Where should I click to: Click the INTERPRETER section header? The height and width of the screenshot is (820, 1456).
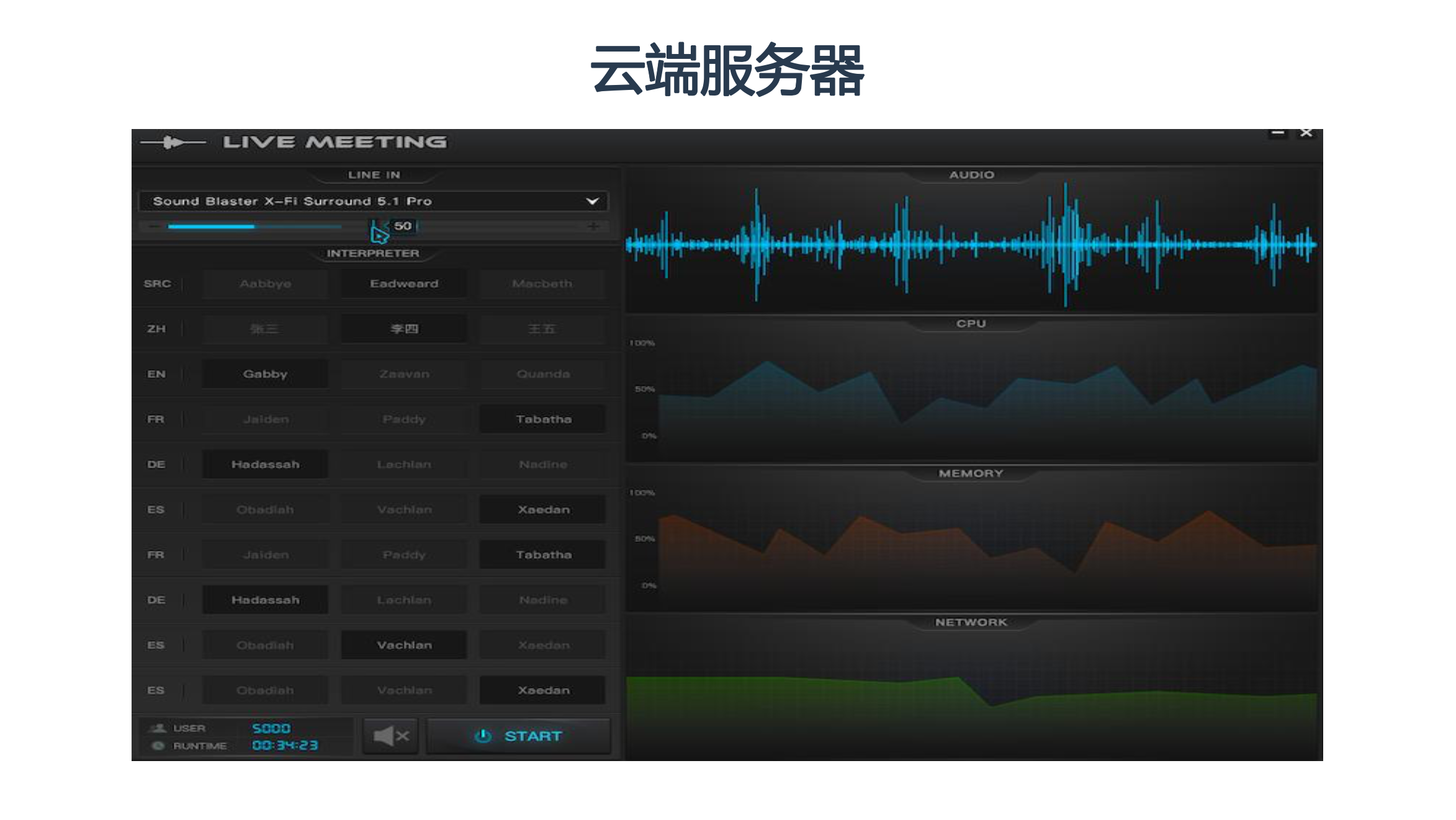tap(373, 253)
